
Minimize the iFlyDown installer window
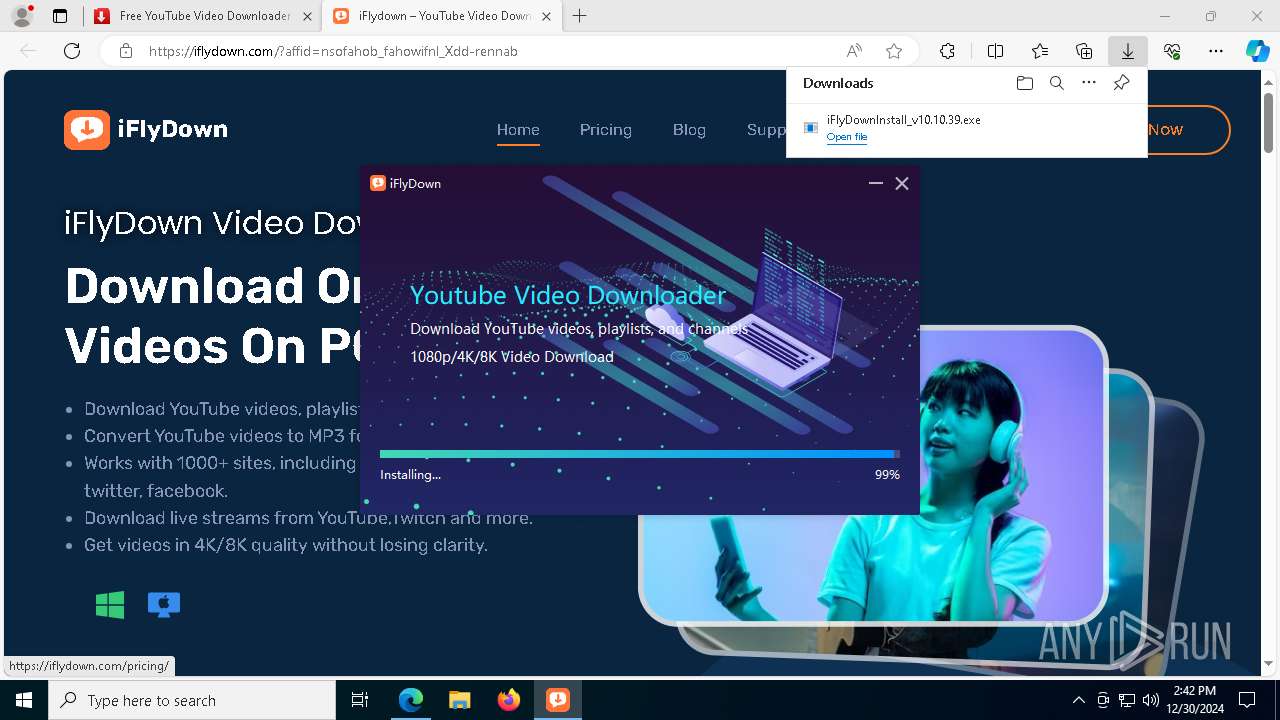(876, 183)
